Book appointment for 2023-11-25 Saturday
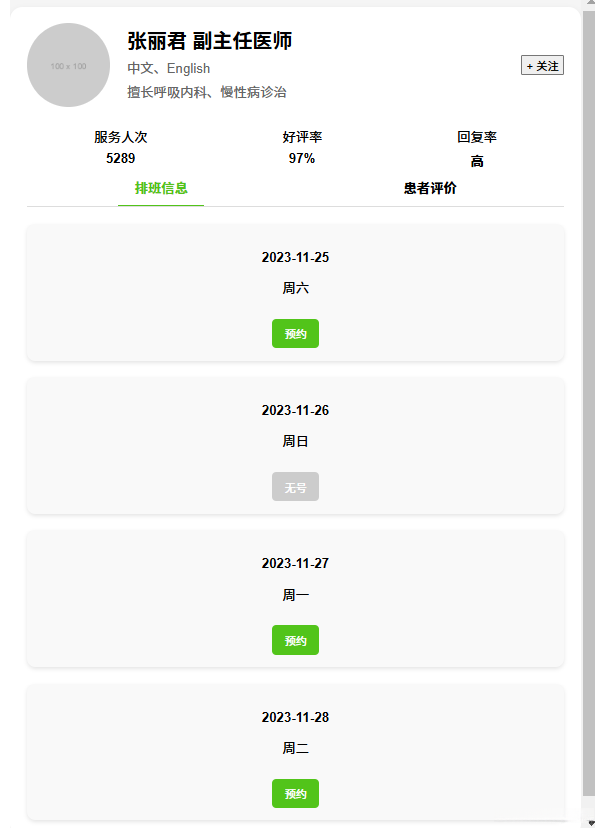595x828 pixels. pos(295,333)
